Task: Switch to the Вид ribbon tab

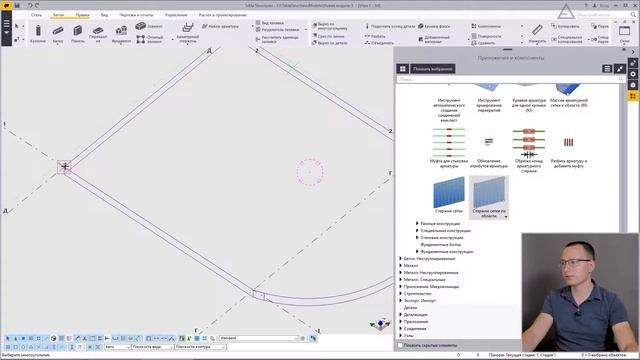Action: coord(104,15)
